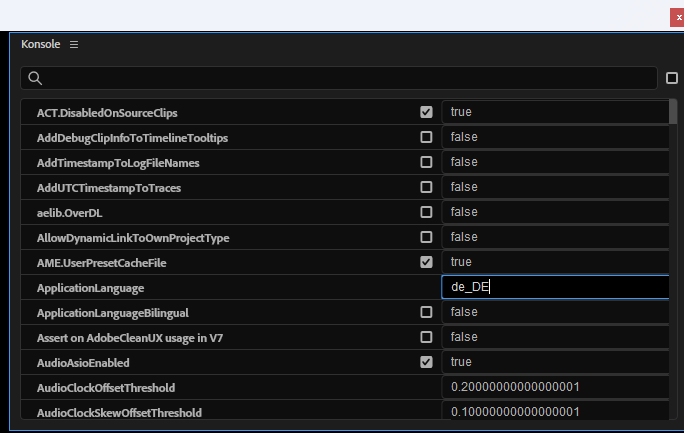Check the AddUTCTimestampToTraces option
The height and width of the screenshot is (433, 684).
(427, 187)
